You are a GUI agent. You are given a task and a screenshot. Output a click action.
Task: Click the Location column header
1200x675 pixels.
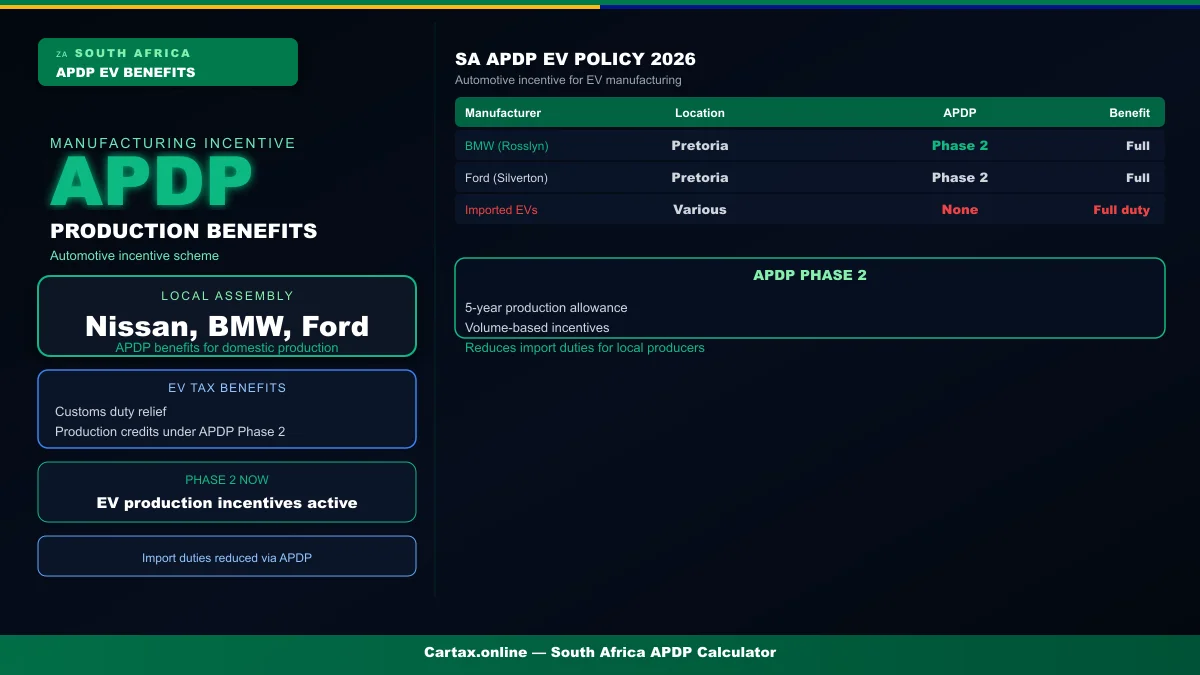click(x=700, y=113)
